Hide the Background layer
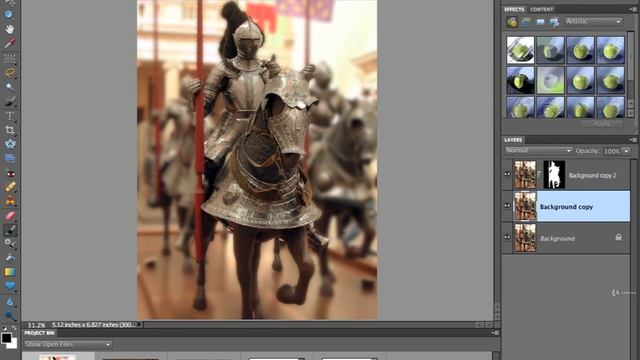This screenshot has height=360, width=640. tap(507, 237)
